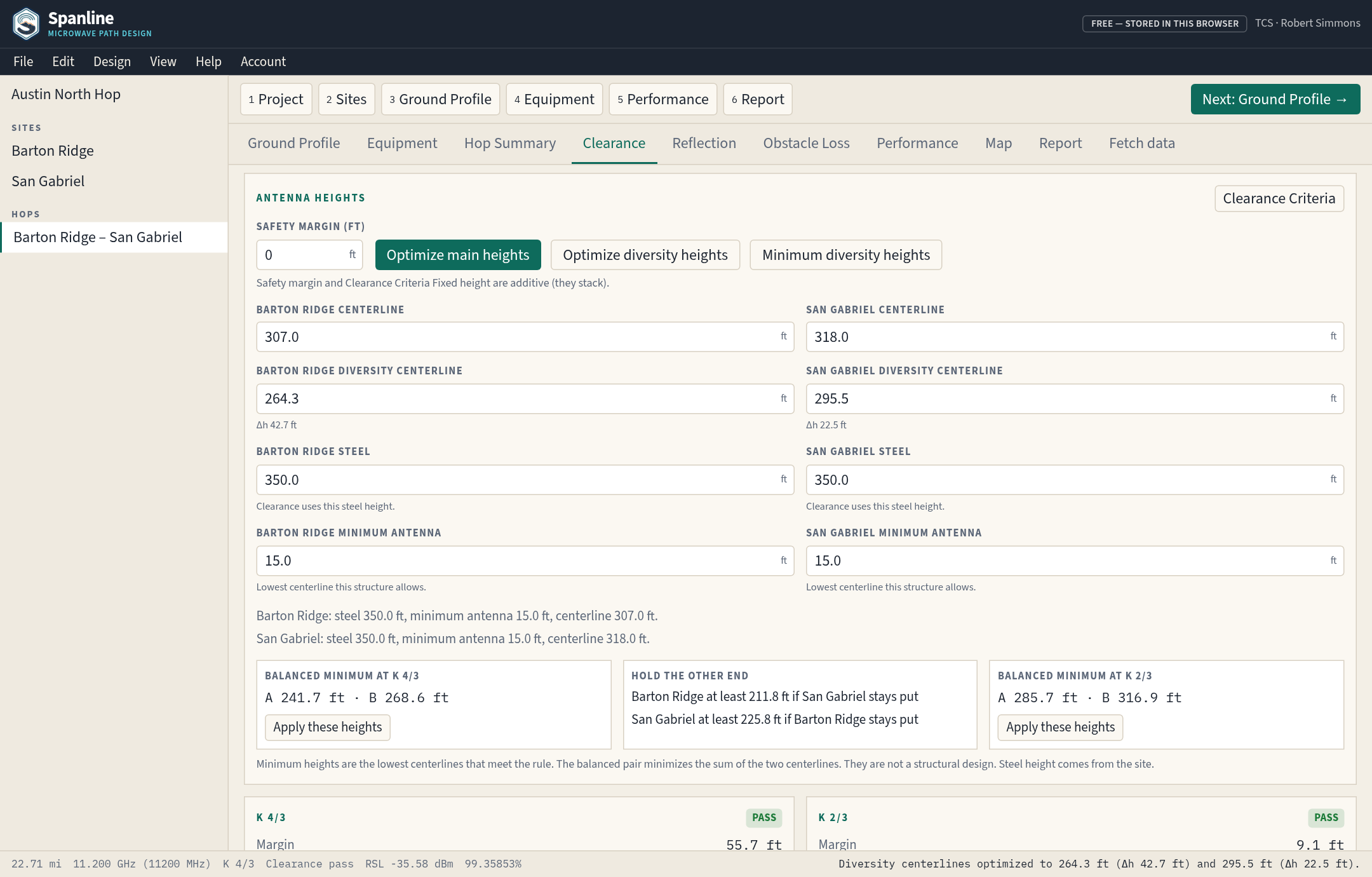1372x877 pixels.
Task: Click Optimize main heights
Action: 458,255
